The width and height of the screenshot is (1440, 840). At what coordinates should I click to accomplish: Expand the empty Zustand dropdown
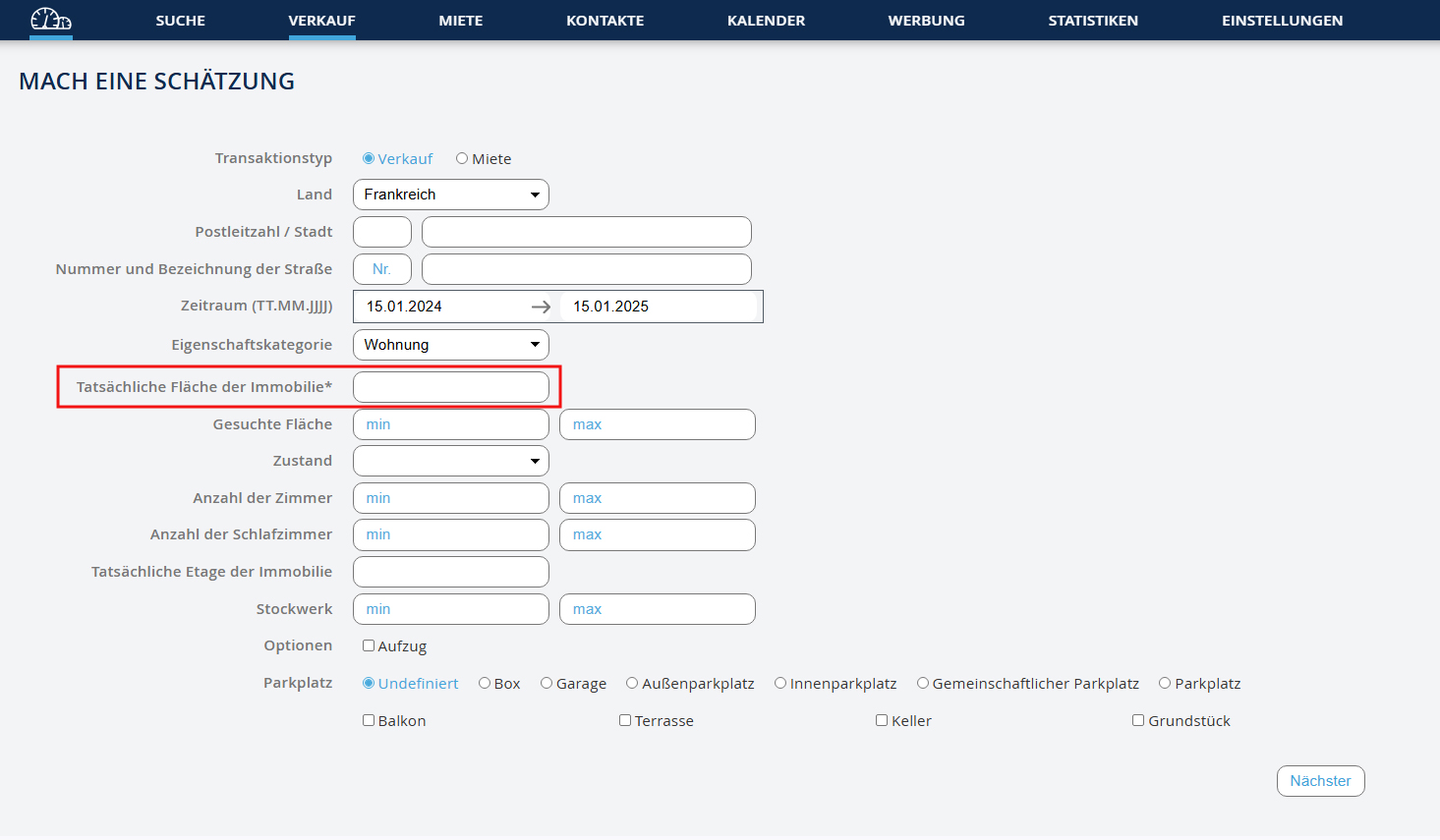[450, 461]
